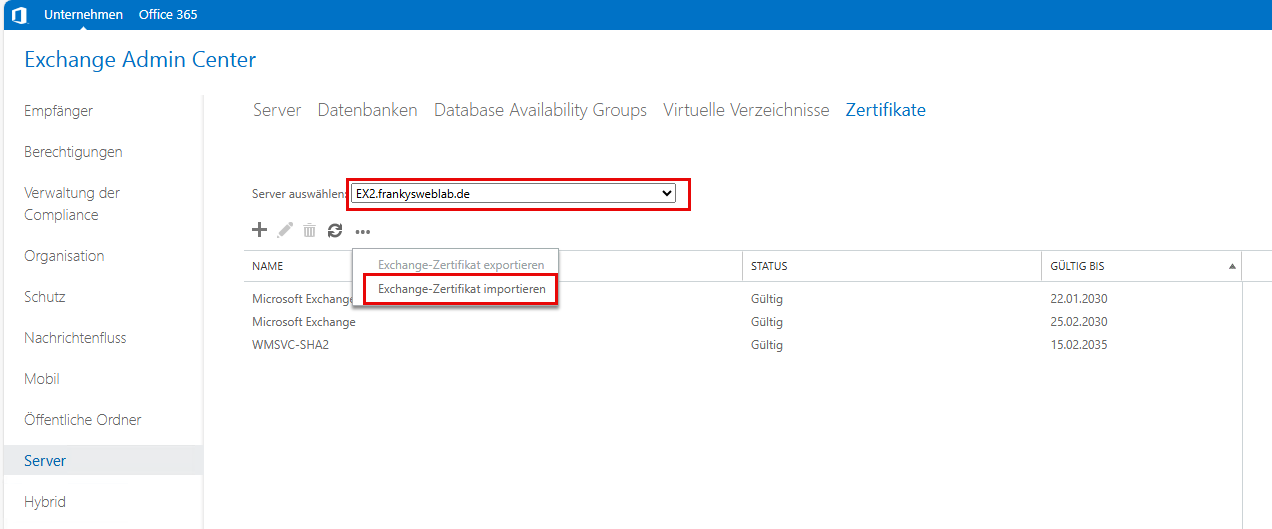
Task: Open the Database Availability Groups tab
Action: (x=540, y=110)
